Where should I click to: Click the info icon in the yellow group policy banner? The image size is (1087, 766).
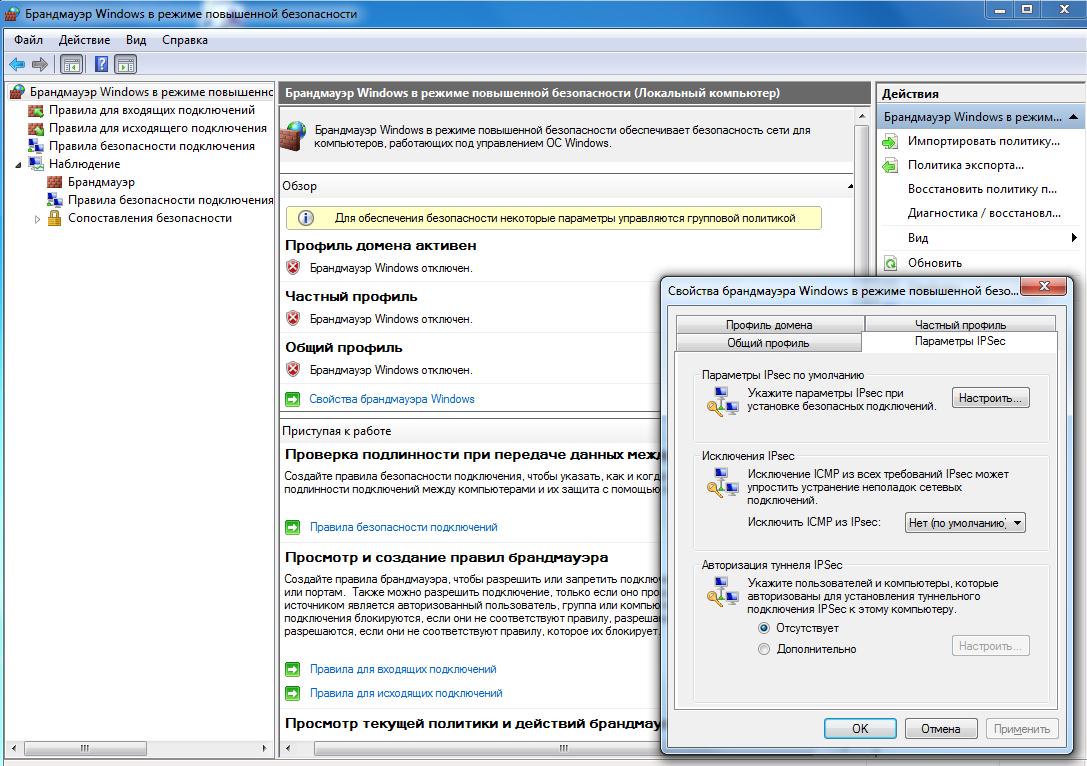pos(306,218)
